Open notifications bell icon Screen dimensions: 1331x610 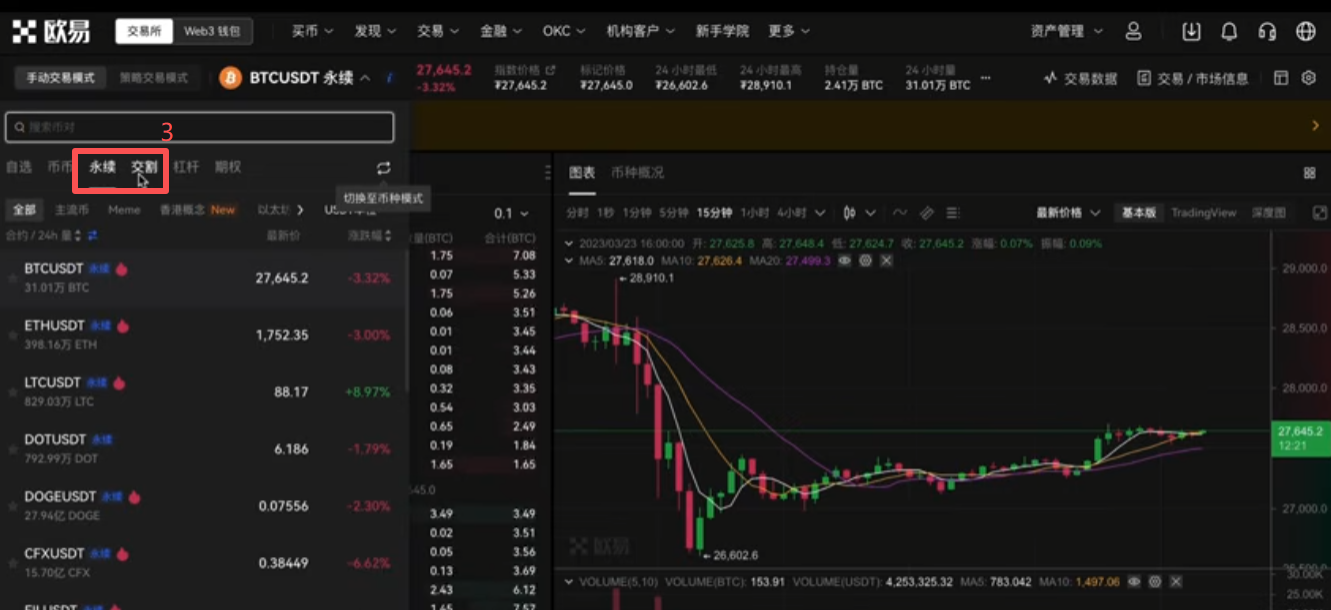1230,31
